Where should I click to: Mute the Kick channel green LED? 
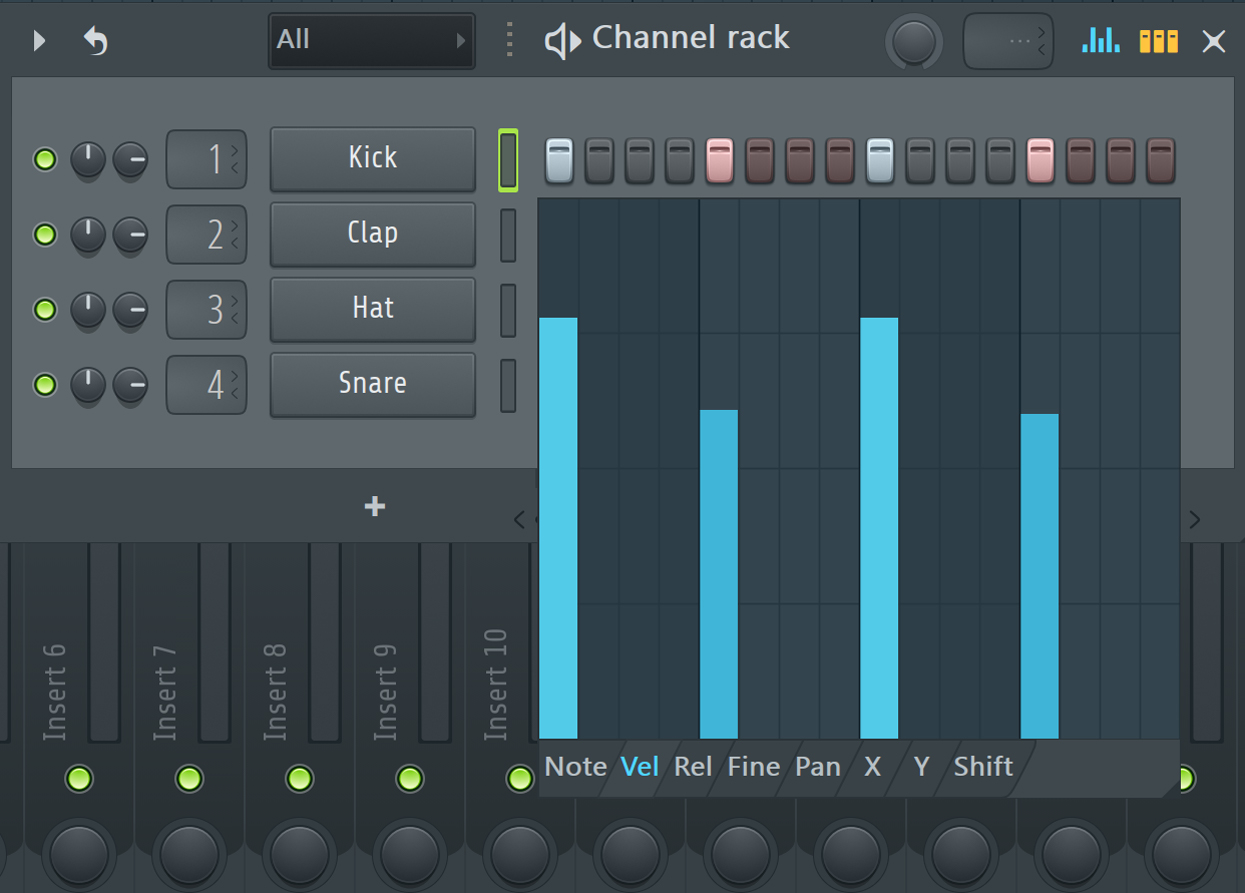tap(45, 159)
